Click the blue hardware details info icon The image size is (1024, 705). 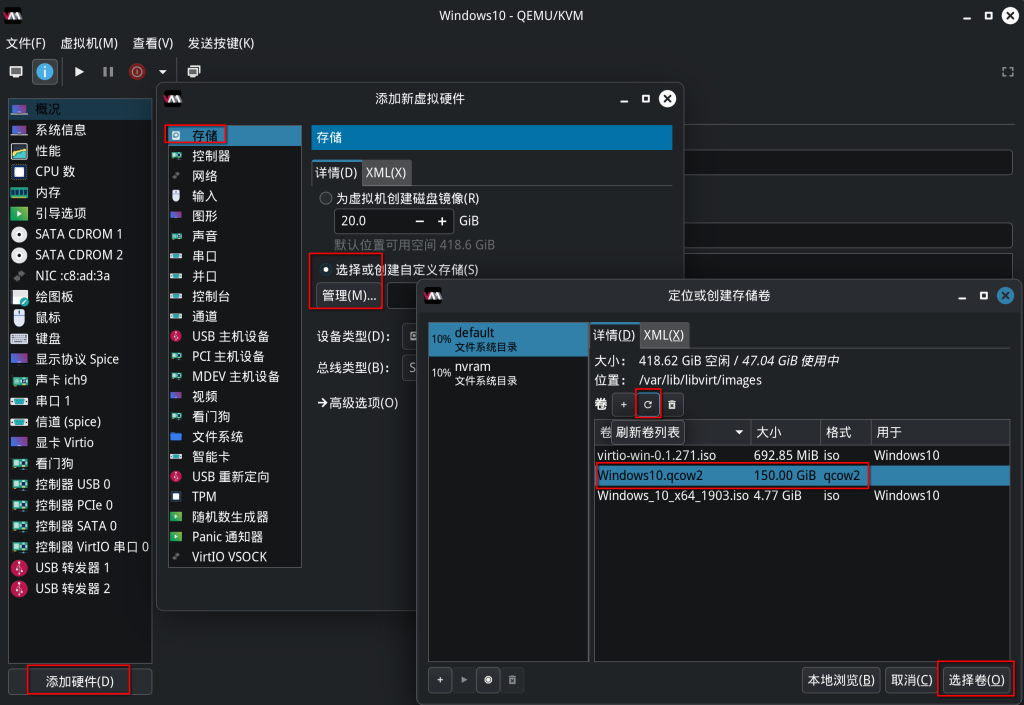45,71
